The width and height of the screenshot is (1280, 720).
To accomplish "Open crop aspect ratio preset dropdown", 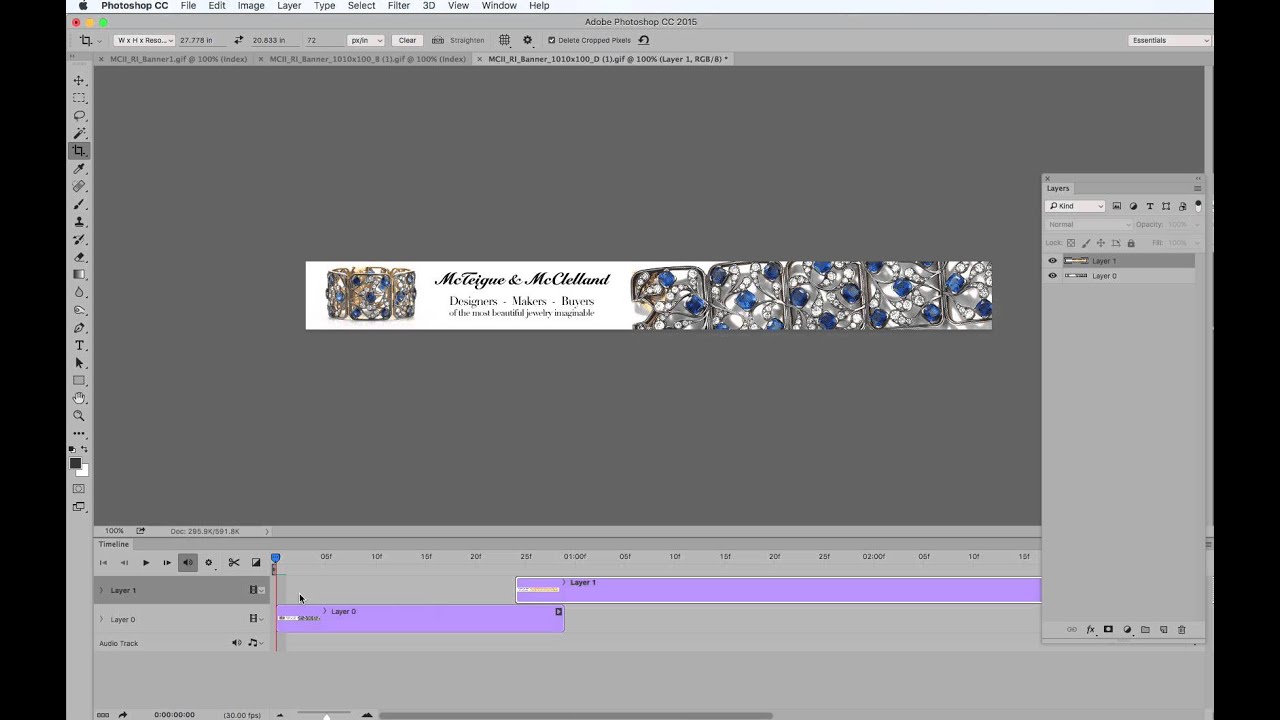I will [x=144, y=40].
